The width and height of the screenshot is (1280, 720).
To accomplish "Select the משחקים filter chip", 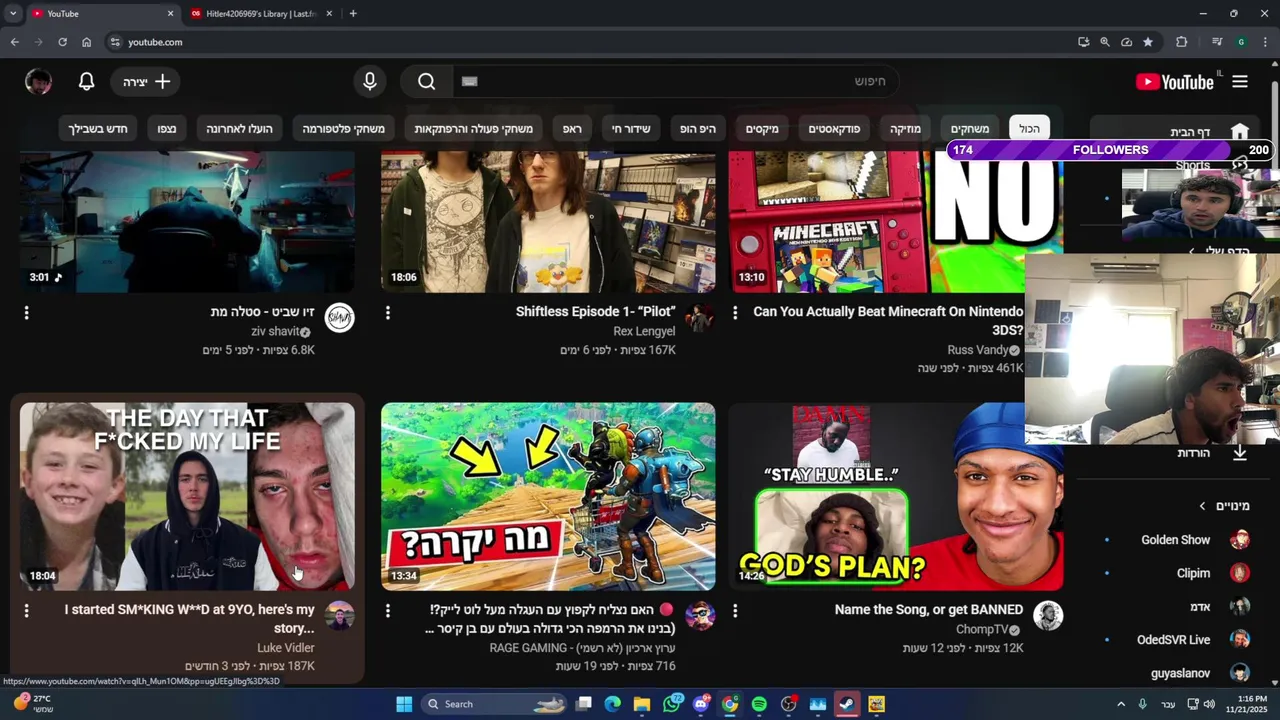I will tap(969, 129).
